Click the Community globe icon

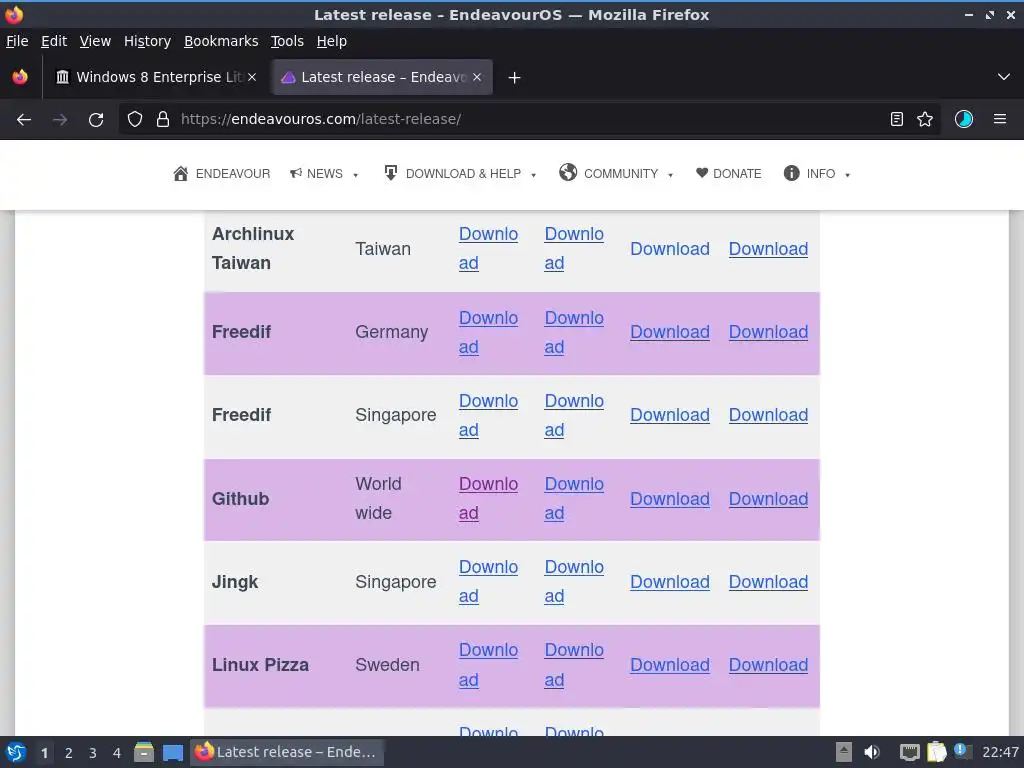pos(568,172)
